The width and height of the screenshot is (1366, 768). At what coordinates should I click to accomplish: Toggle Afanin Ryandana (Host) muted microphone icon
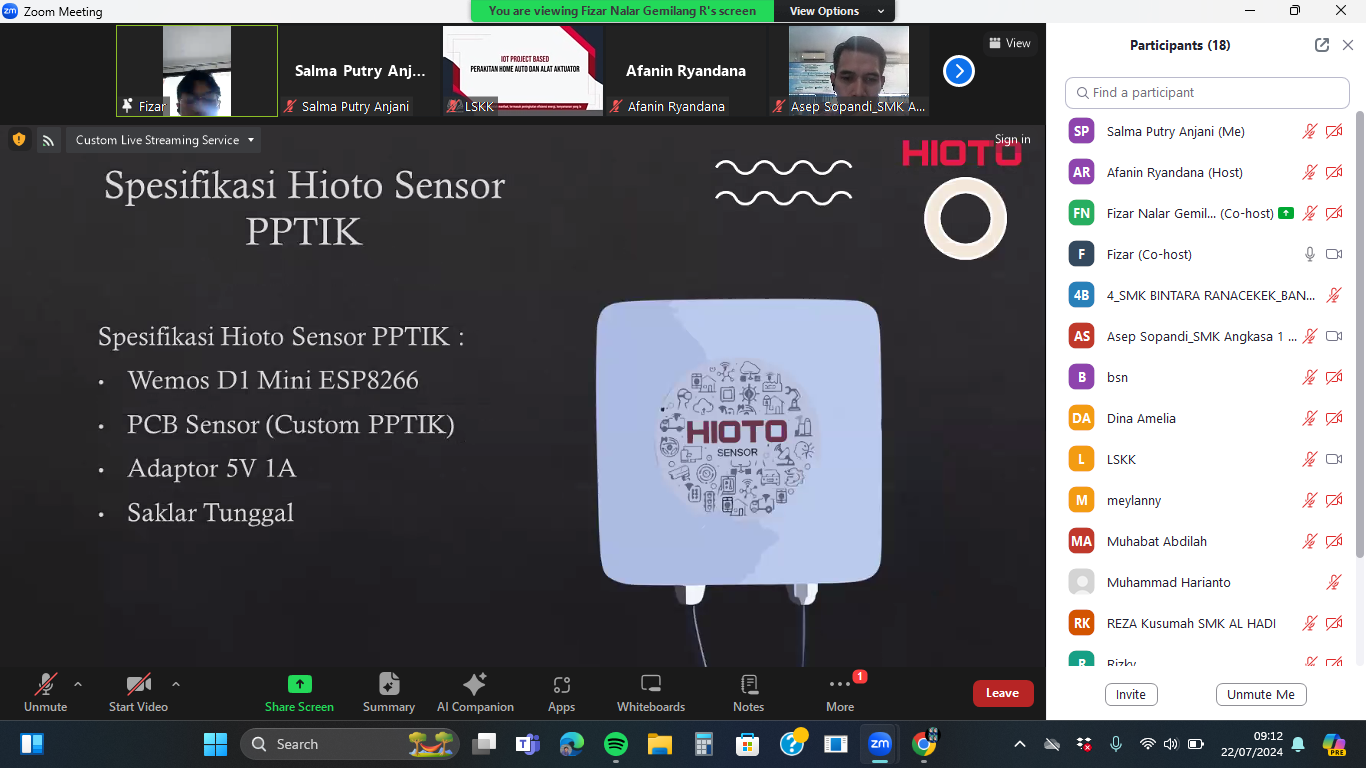coord(1309,172)
